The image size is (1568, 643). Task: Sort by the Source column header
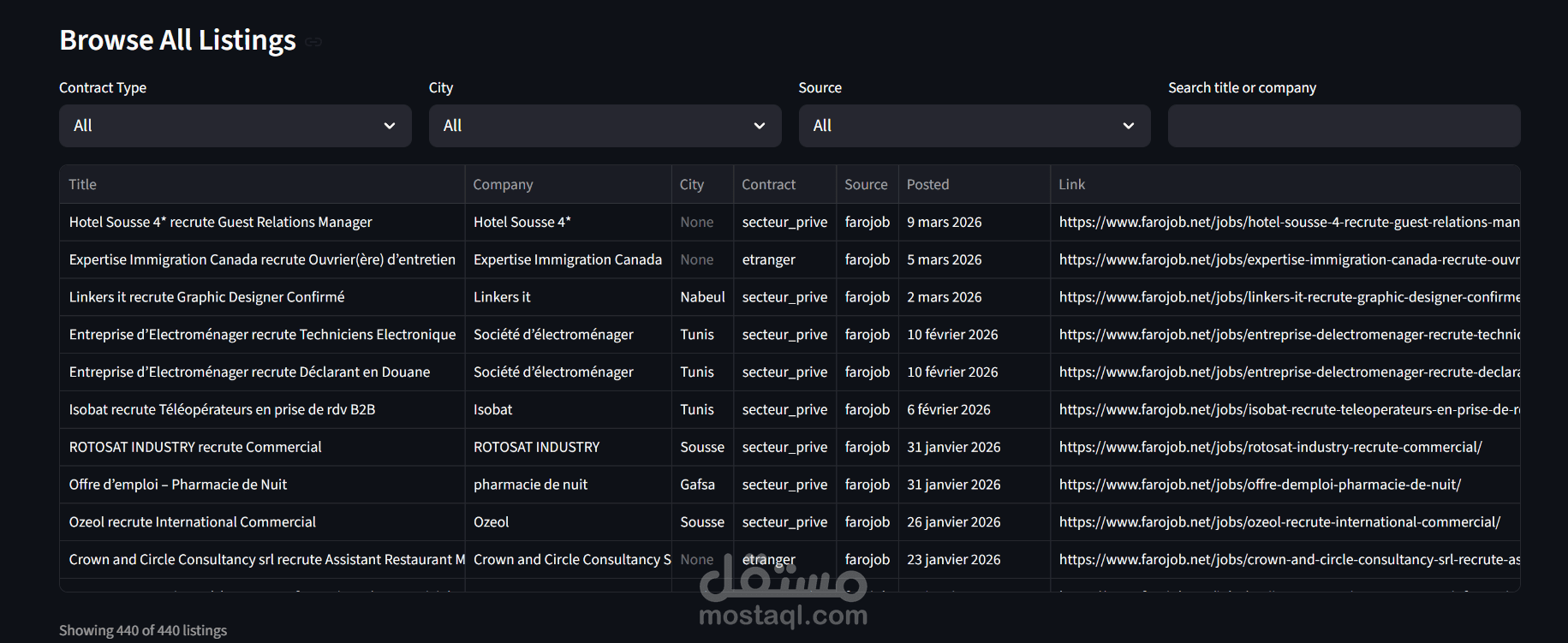pyautogui.click(x=867, y=184)
